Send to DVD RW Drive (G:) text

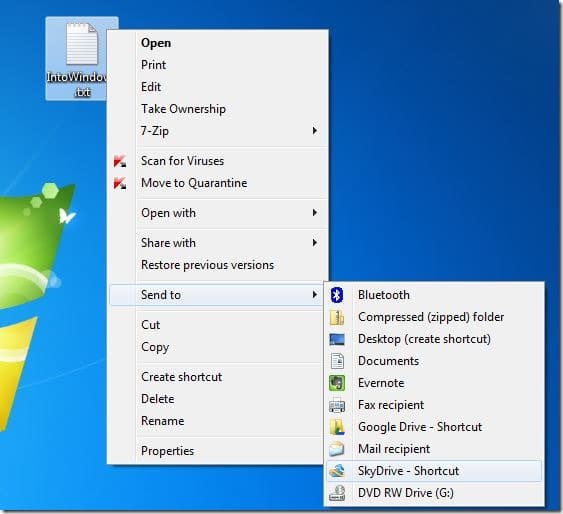point(406,493)
